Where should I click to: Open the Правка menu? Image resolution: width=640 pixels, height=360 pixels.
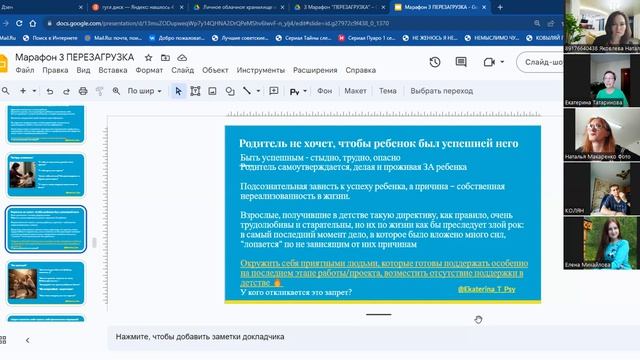tap(55, 70)
